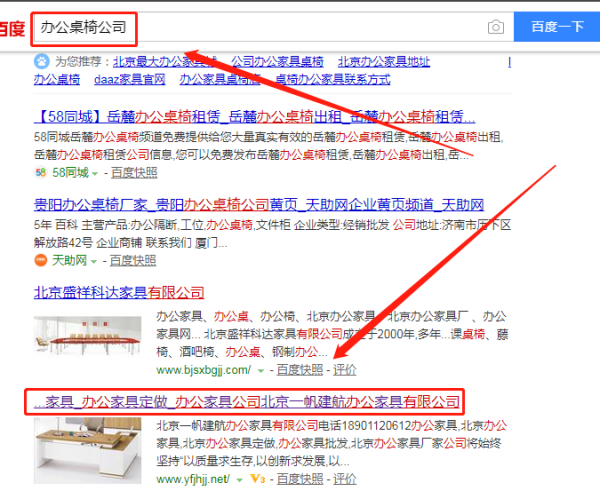The height and width of the screenshot is (491, 600).
Task: Expand the dropdown arrow beside 58同城
Action: pos(95,174)
